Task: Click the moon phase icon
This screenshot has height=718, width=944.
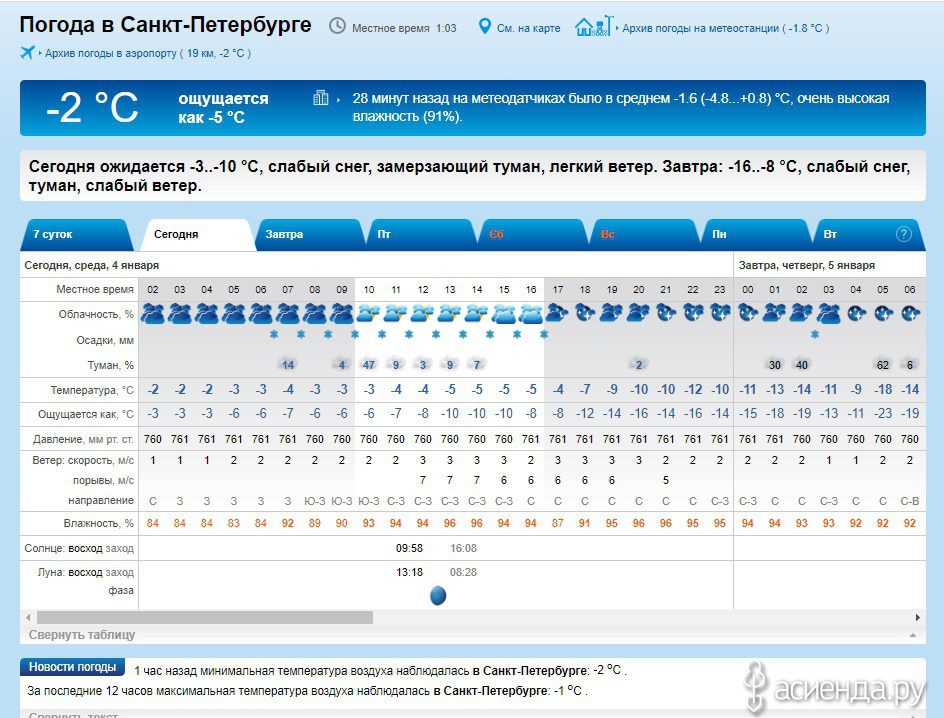Action: (438, 595)
